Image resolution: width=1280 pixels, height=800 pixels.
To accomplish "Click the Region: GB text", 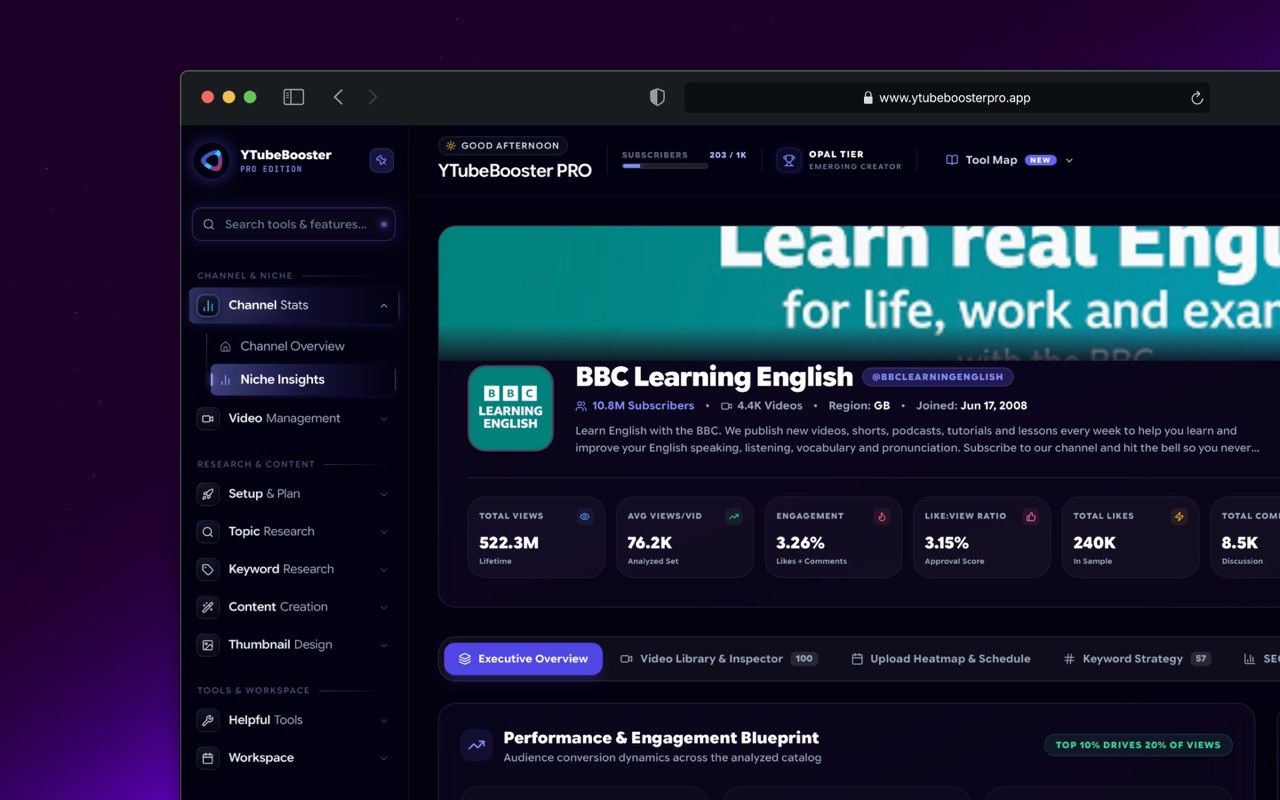I will 859,406.
